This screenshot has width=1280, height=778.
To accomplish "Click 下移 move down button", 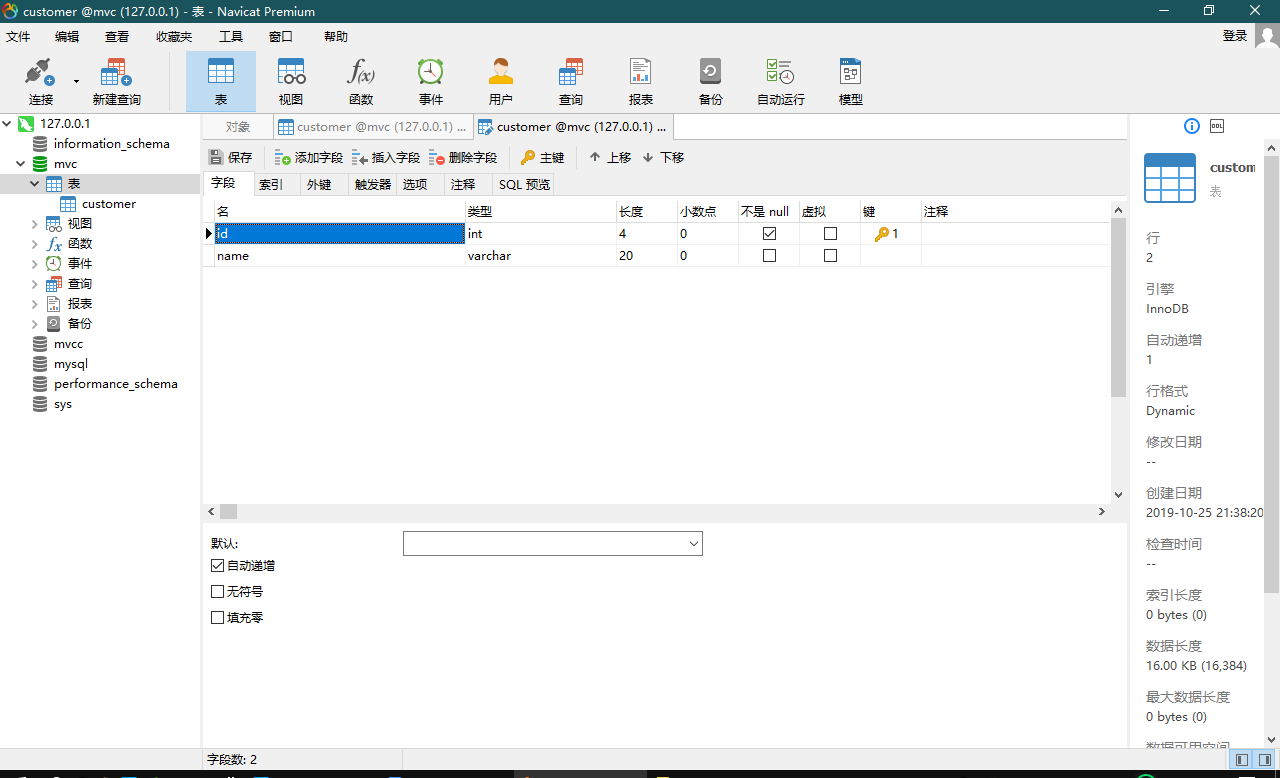I will pos(663,157).
